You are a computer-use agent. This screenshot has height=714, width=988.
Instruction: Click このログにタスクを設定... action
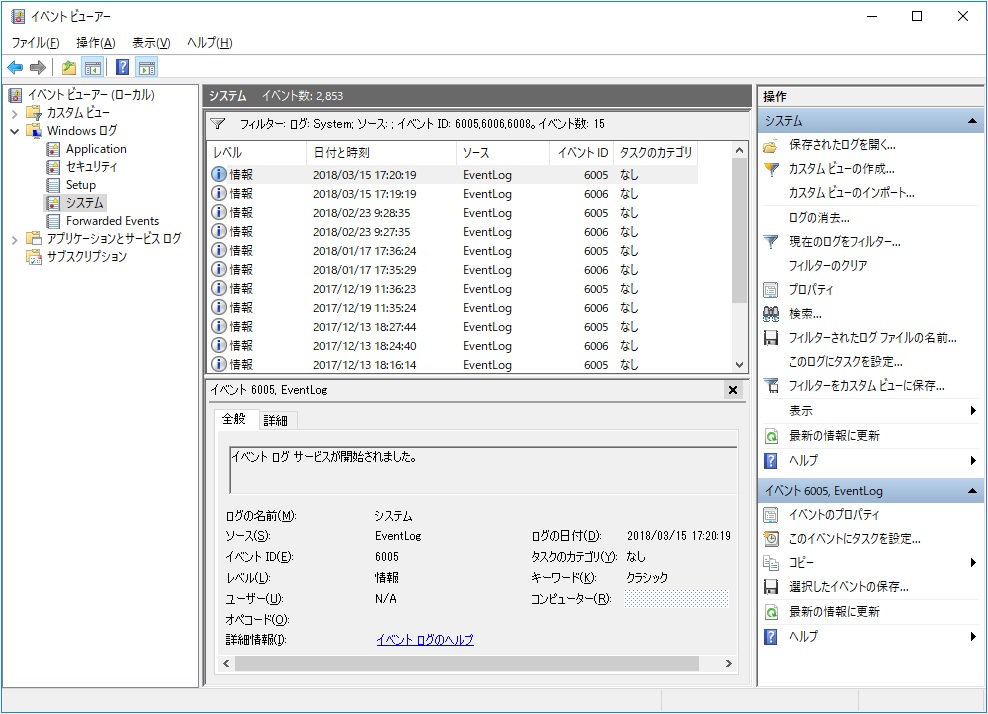pos(846,362)
